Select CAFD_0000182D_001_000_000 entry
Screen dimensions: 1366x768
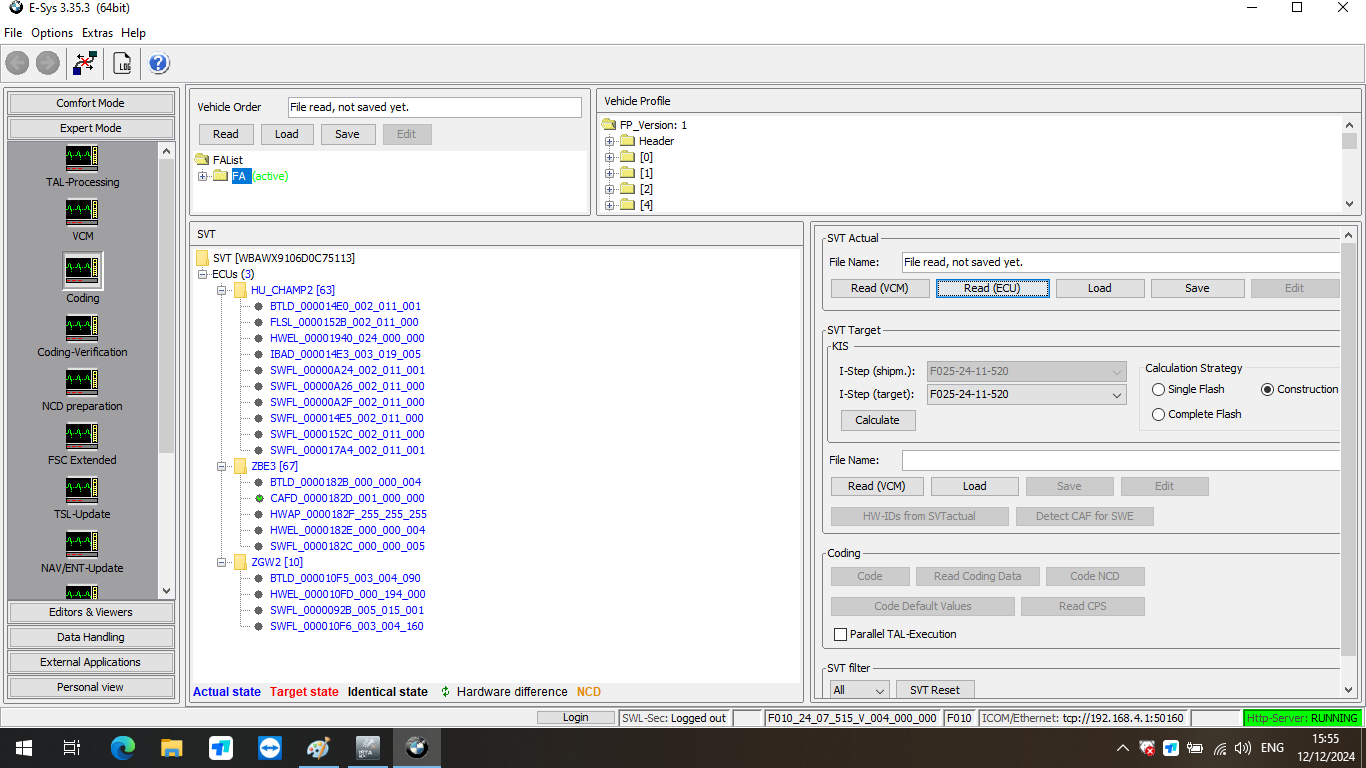point(347,498)
